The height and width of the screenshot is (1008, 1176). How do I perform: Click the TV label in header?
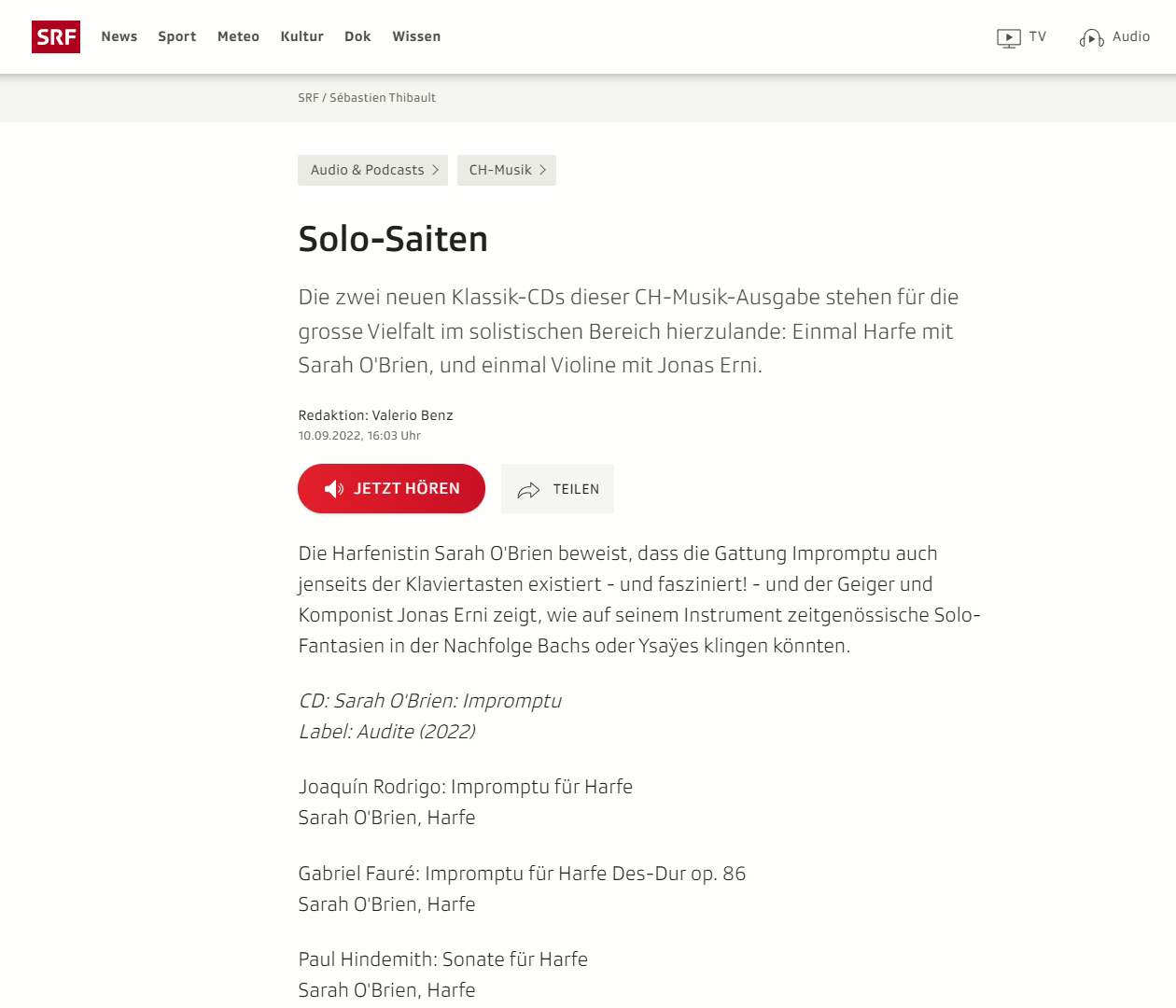pos(1038,36)
